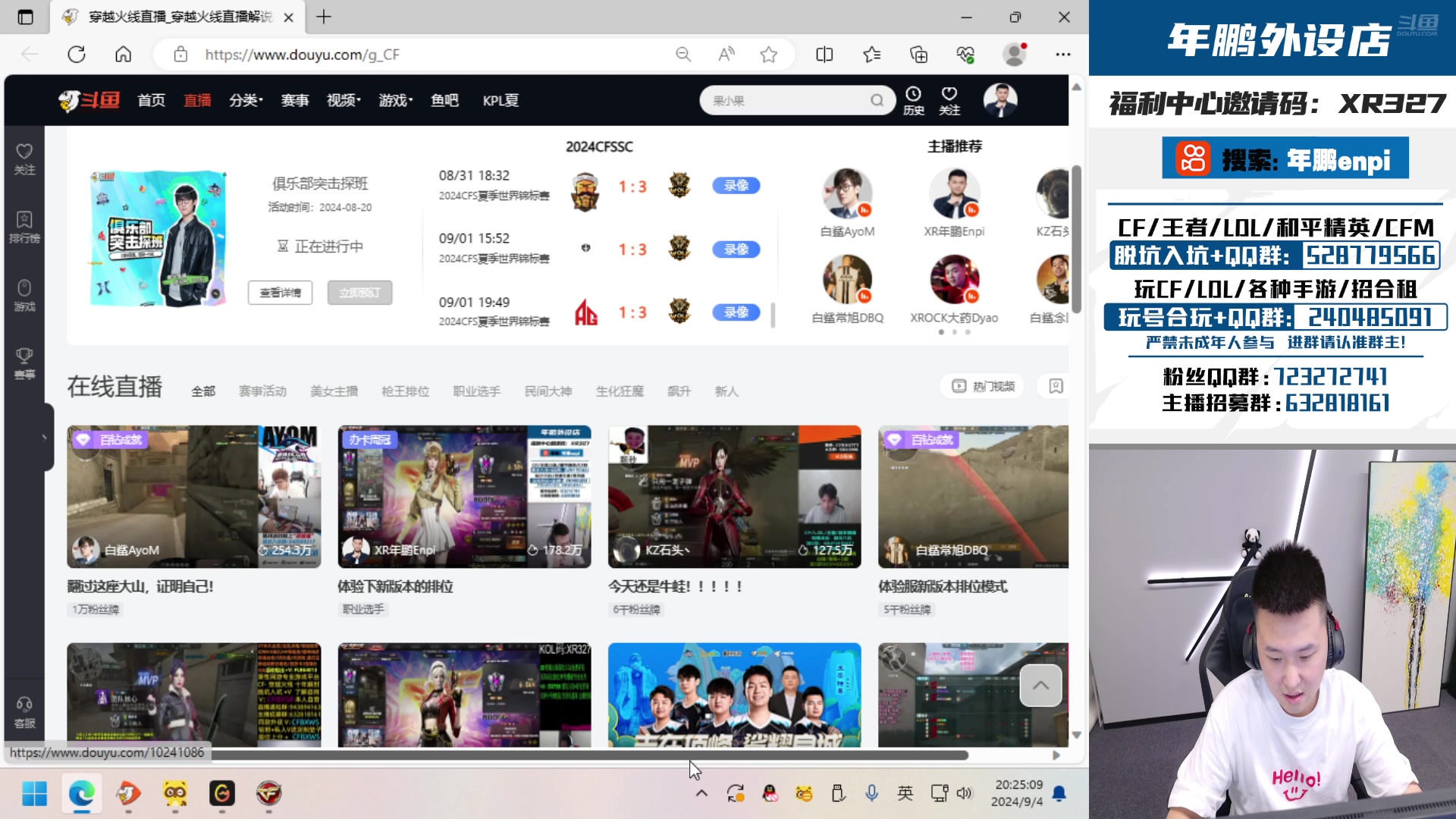This screenshot has width=1456, height=819.
Task: Toggle the 英 input language indicator
Action: click(x=905, y=793)
